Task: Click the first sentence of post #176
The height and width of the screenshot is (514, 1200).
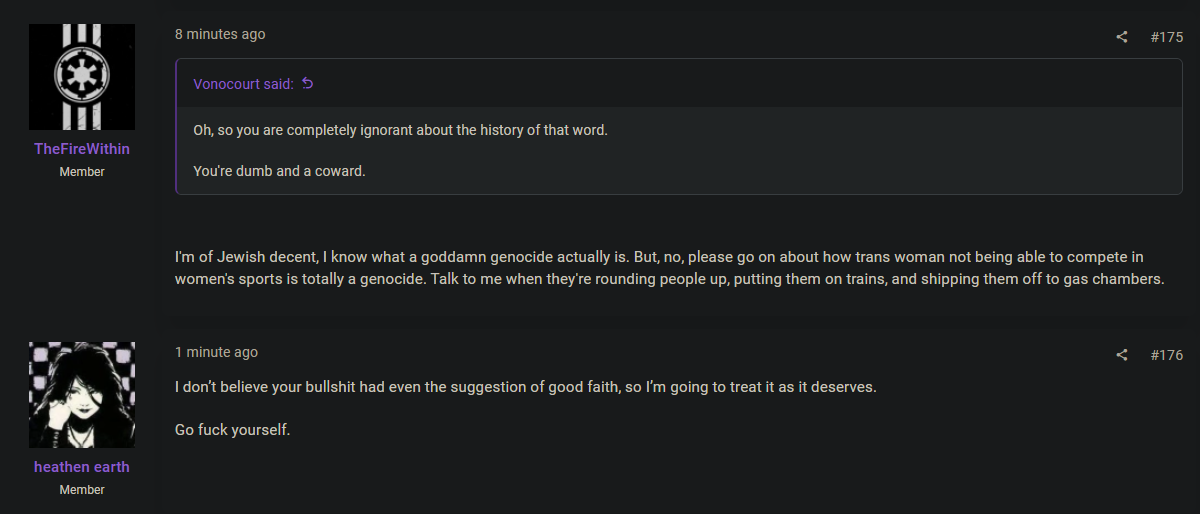Action: (x=525, y=386)
